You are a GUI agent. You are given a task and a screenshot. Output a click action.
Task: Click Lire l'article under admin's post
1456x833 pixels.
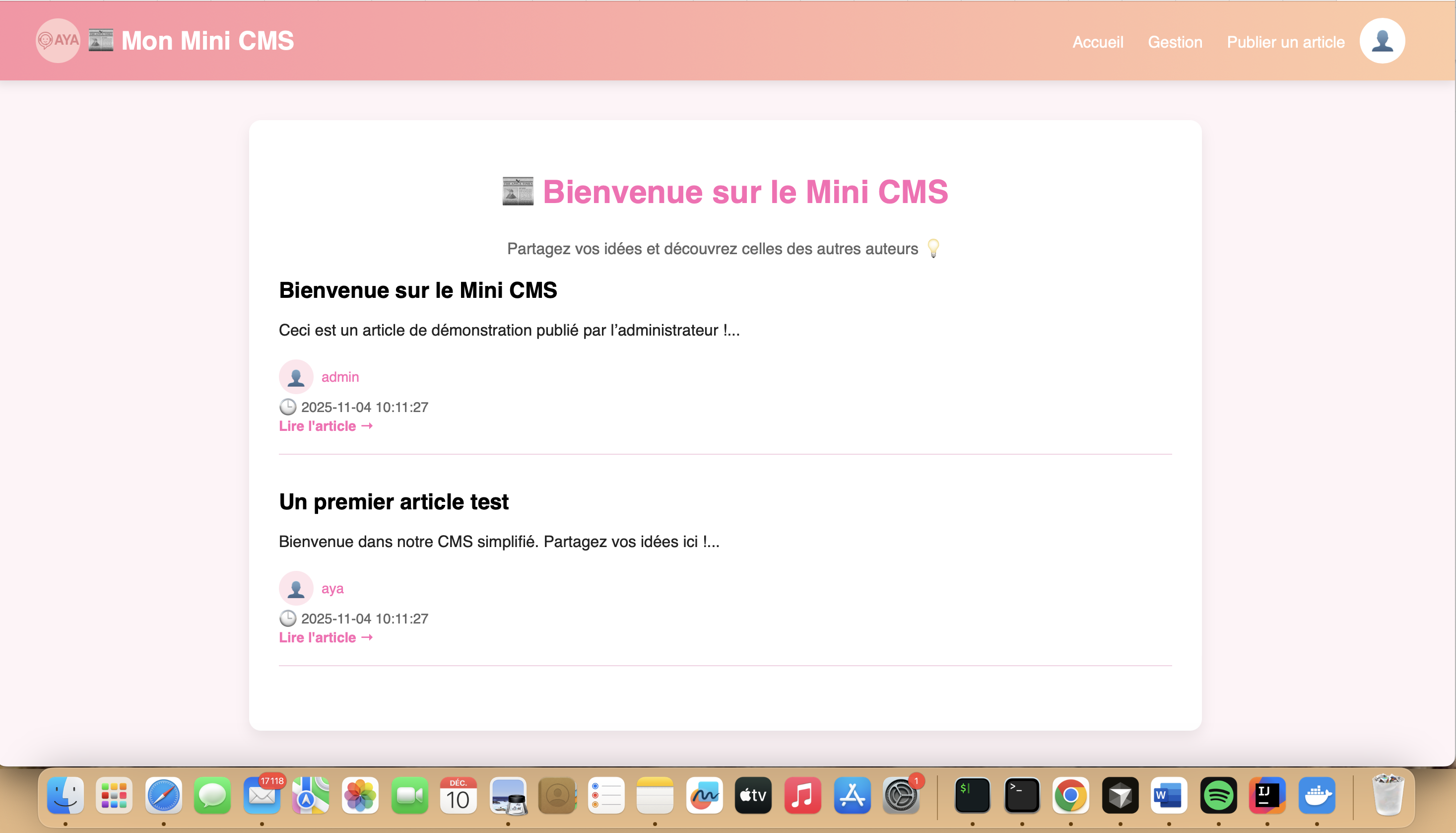click(x=326, y=426)
